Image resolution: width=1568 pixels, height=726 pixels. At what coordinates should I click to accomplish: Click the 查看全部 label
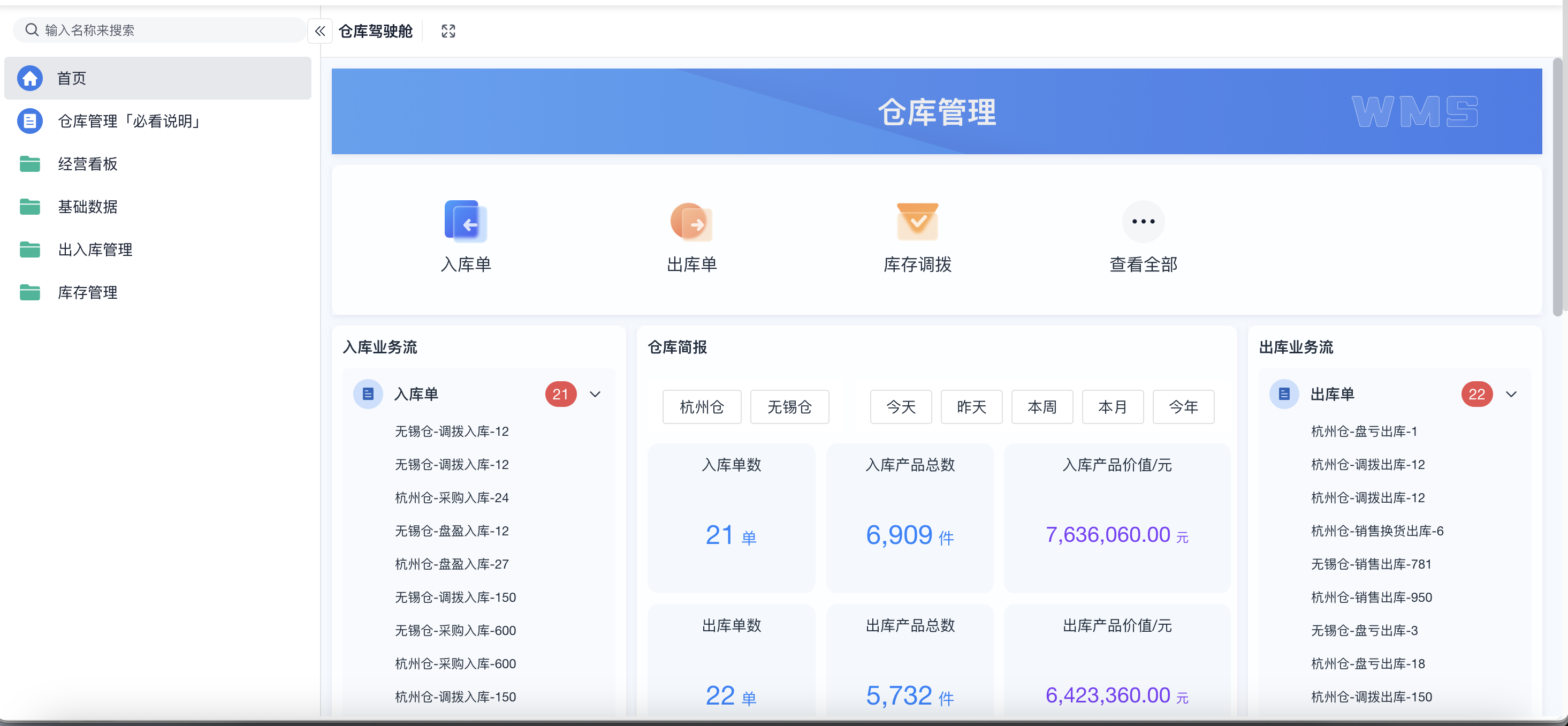(x=1143, y=264)
